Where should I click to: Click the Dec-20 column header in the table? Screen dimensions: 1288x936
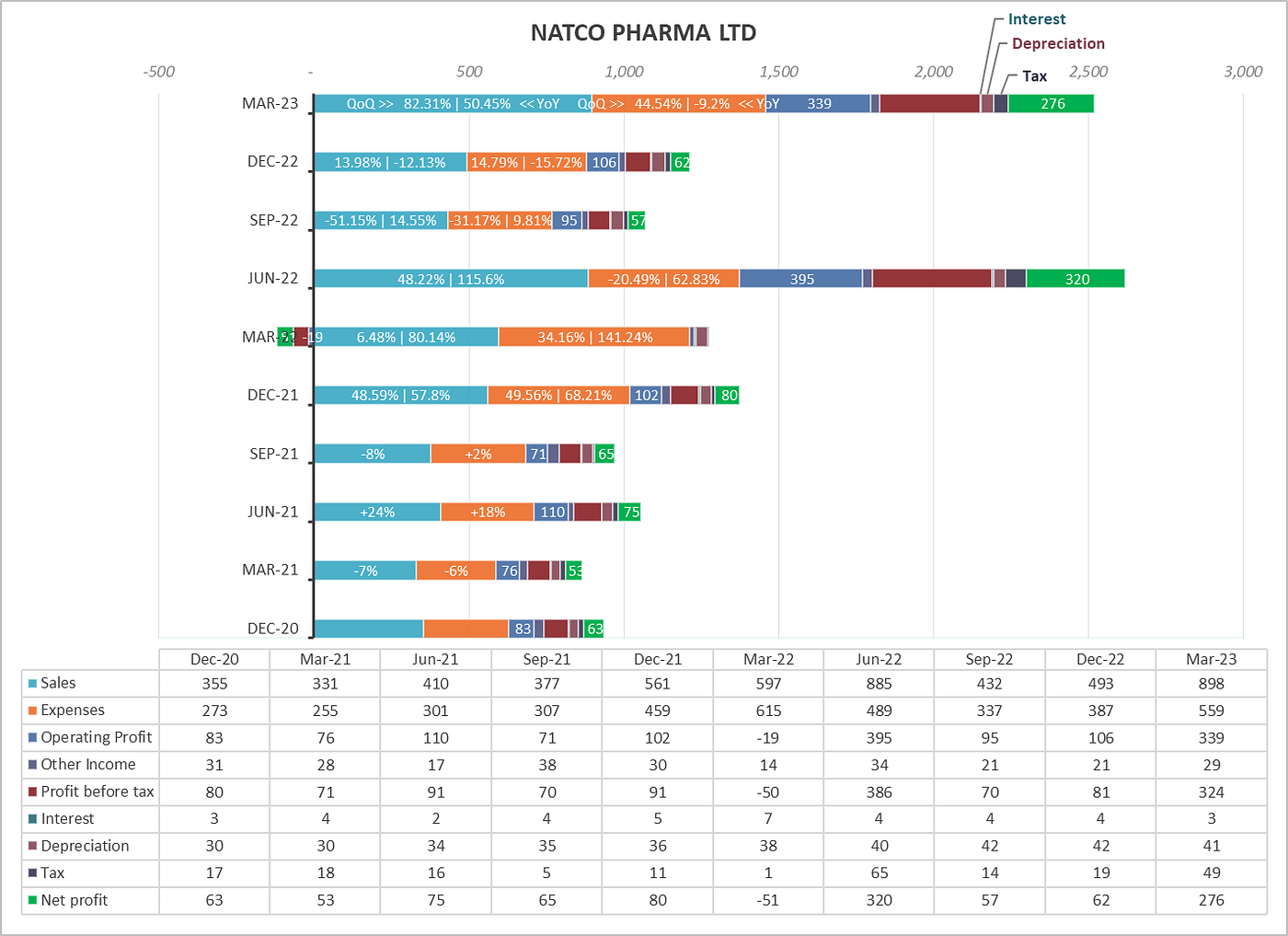(x=214, y=659)
